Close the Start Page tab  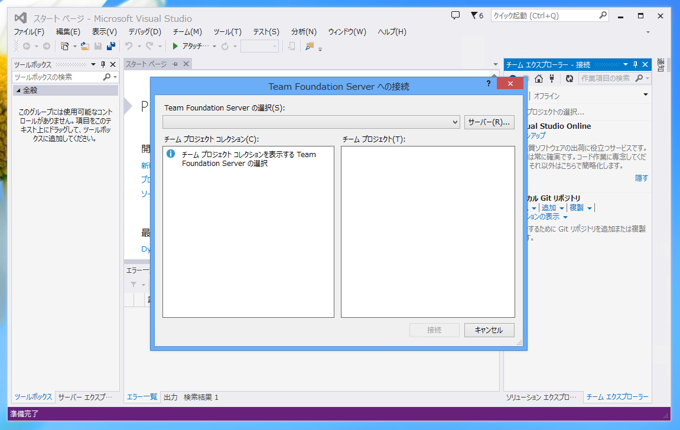point(186,64)
